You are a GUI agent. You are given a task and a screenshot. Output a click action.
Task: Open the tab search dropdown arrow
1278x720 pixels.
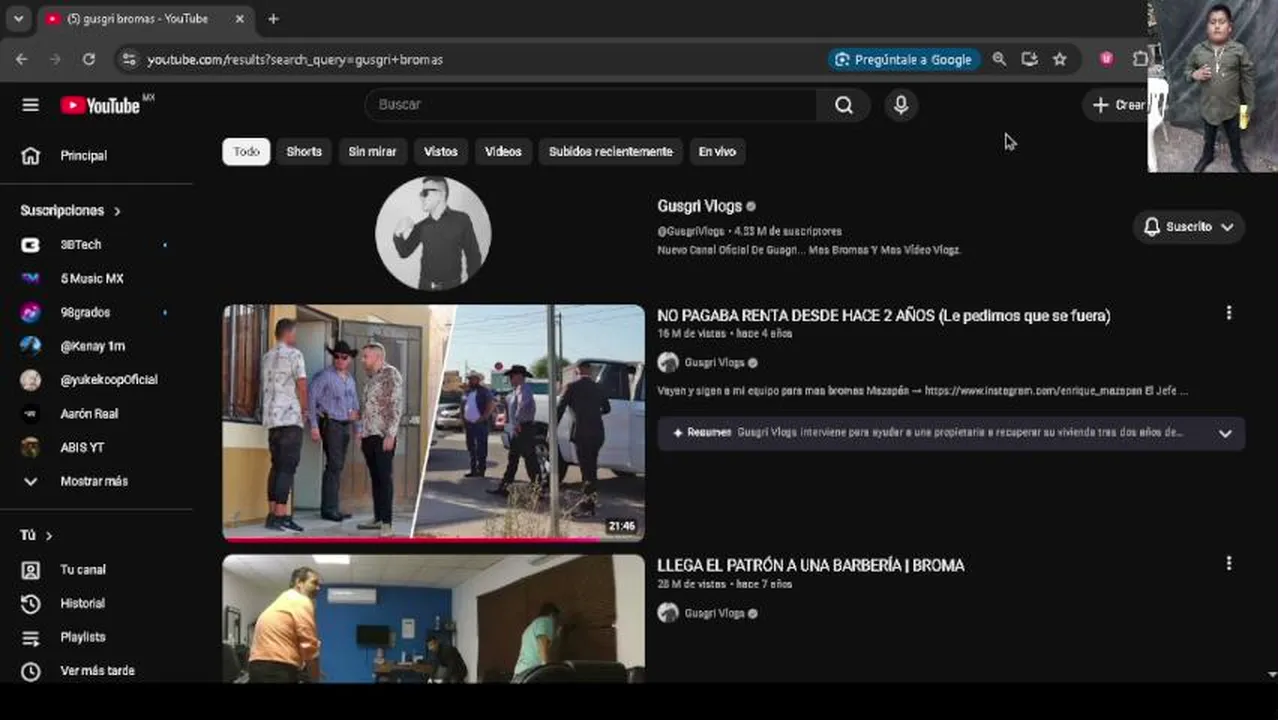click(18, 19)
